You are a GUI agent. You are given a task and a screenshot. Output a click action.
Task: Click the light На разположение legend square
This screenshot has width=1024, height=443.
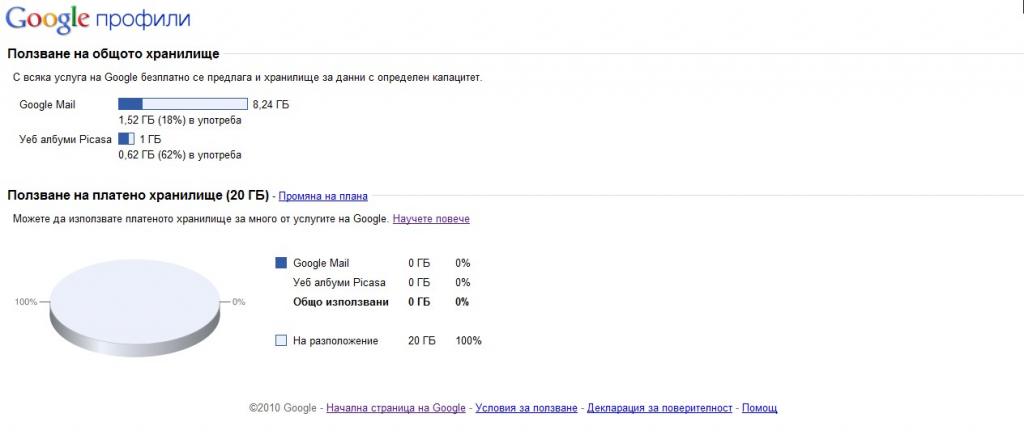point(281,341)
